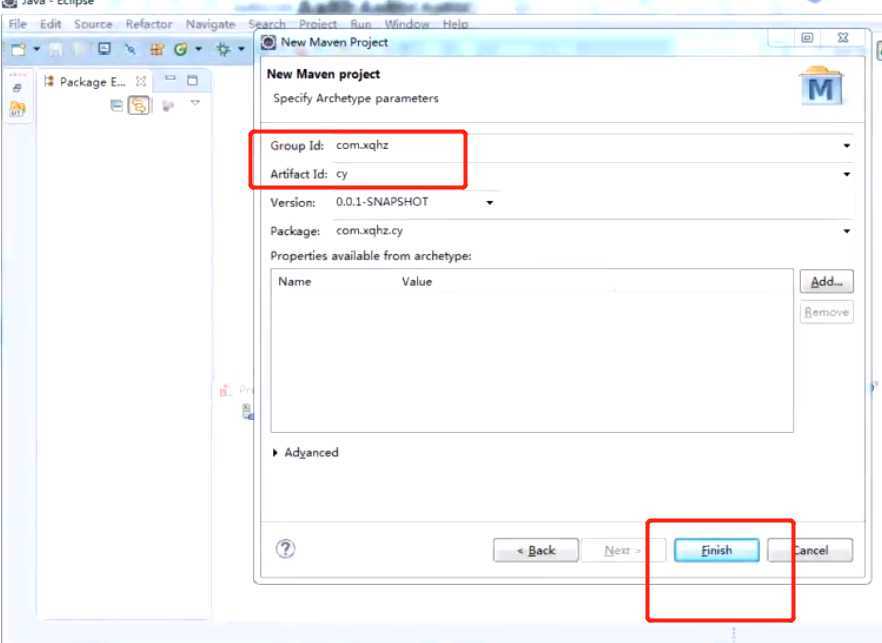Click the hierarchy folder icon in left trim

17,109
